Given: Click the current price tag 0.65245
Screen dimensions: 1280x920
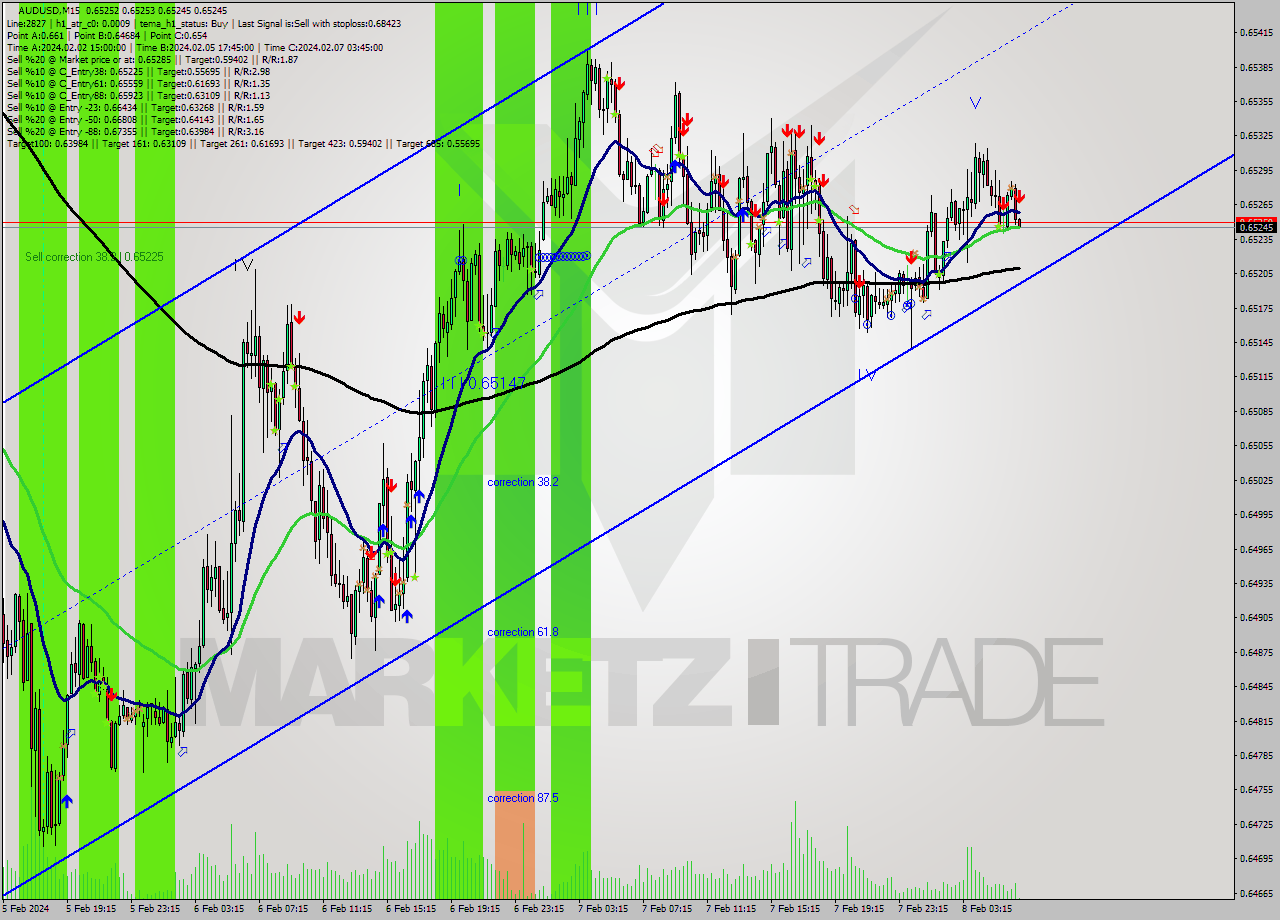Looking at the screenshot, I should click(x=1256, y=227).
